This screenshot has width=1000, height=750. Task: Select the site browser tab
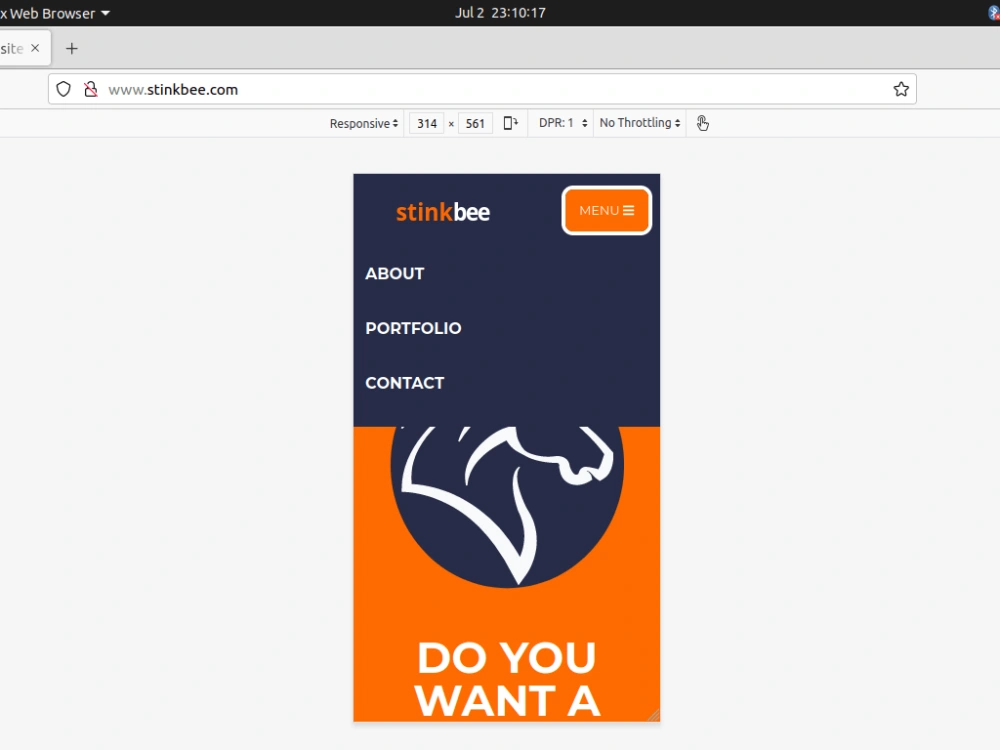click(x=23, y=48)
